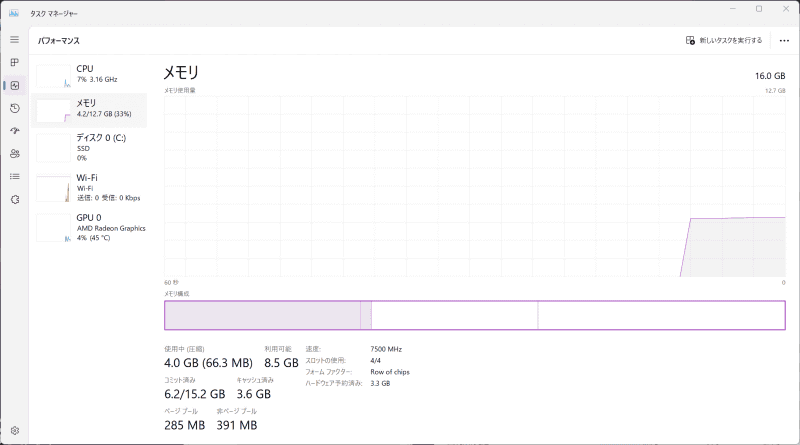The height and width of the screenshot is (445, 800).
Task: Click the paged pool value 285 MB
Action: 185,425
